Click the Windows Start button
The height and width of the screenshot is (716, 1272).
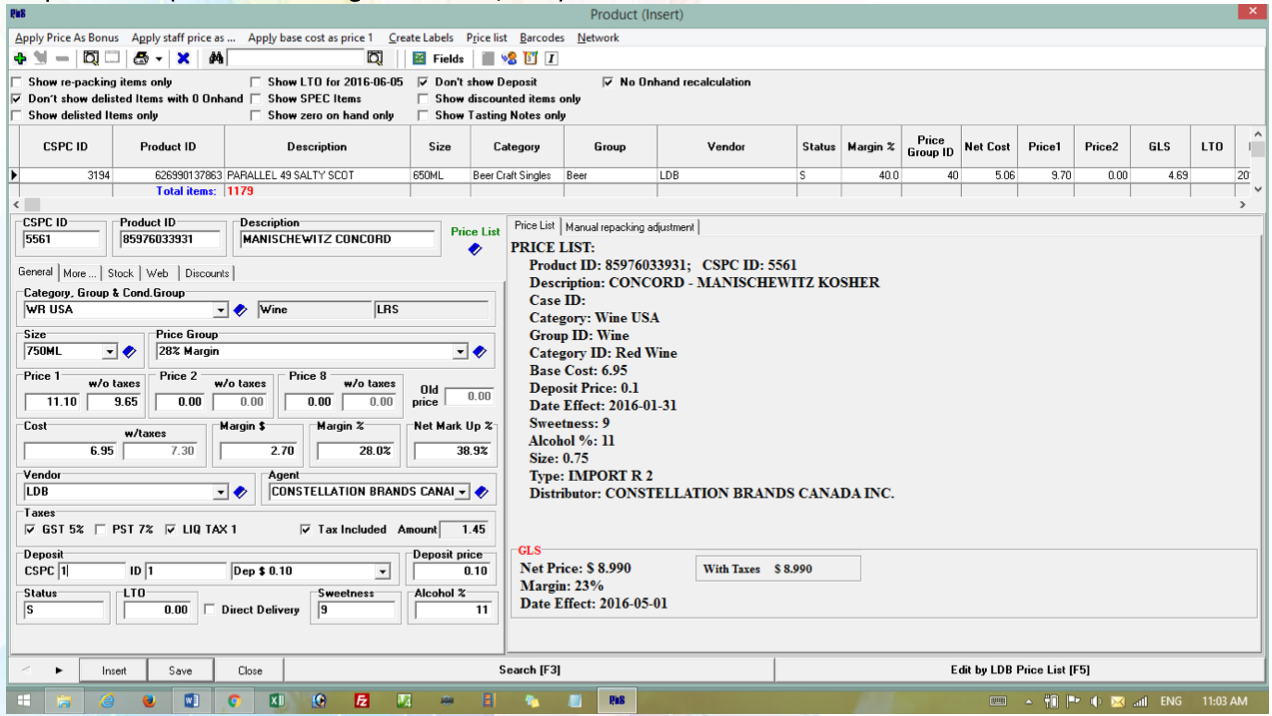pos(23,701)
